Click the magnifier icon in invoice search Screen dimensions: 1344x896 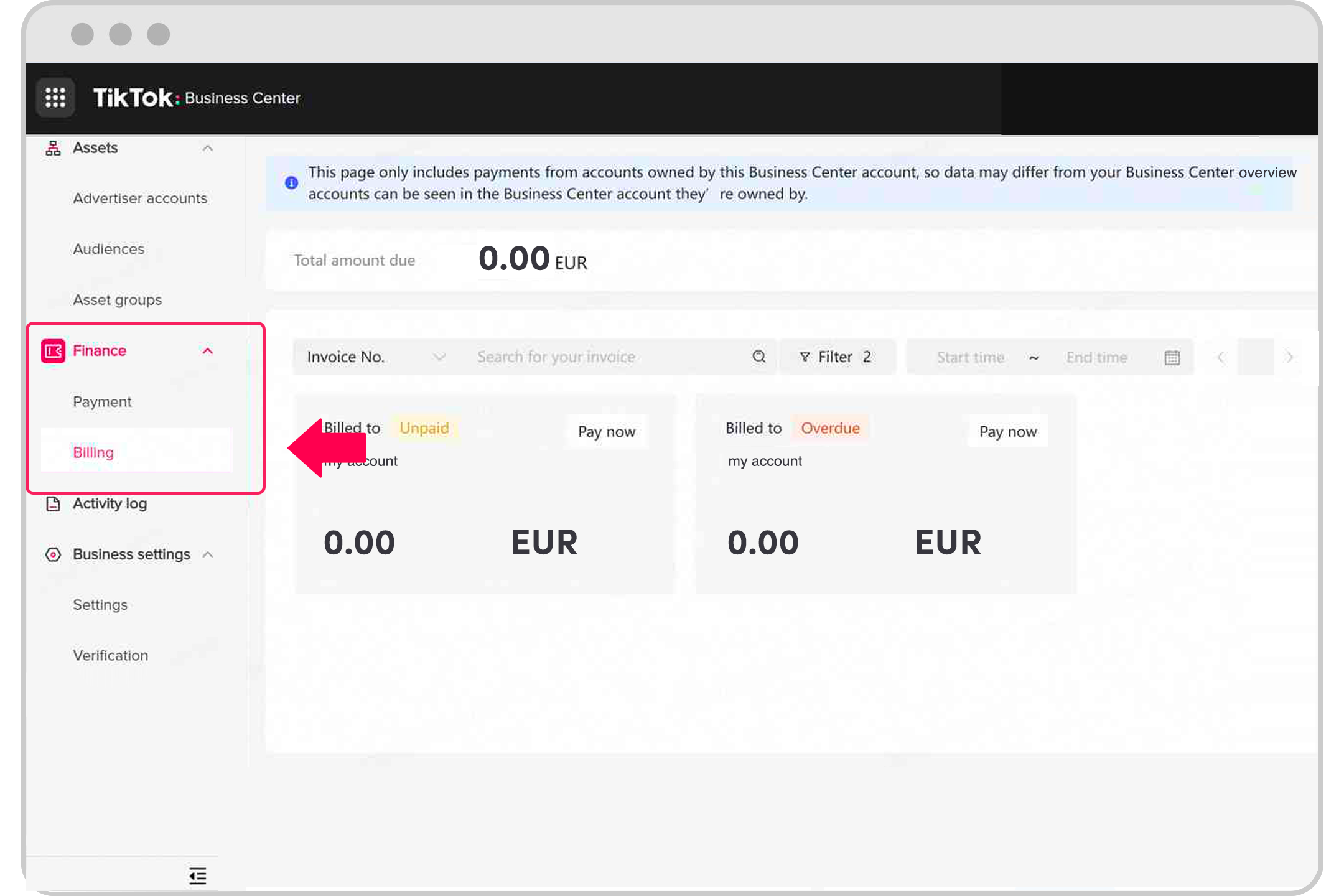[759, 357]
